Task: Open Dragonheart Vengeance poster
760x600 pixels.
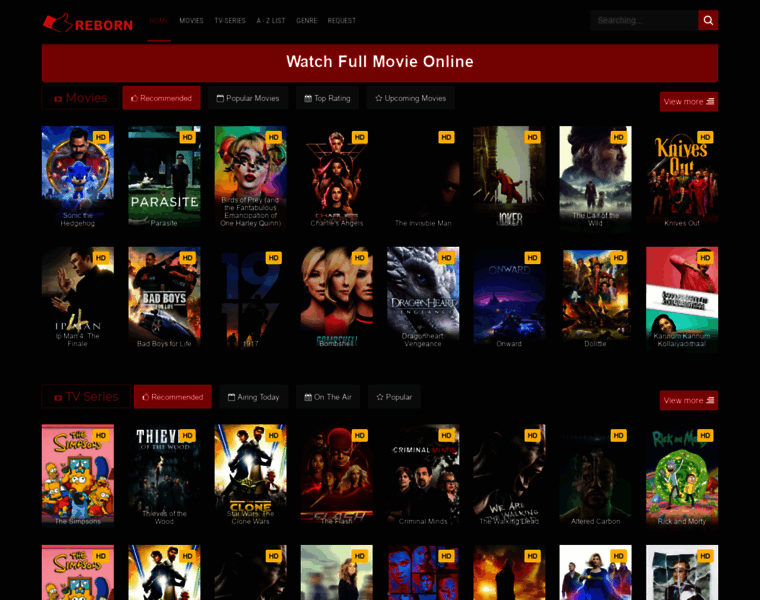Action: coord(423,298)
